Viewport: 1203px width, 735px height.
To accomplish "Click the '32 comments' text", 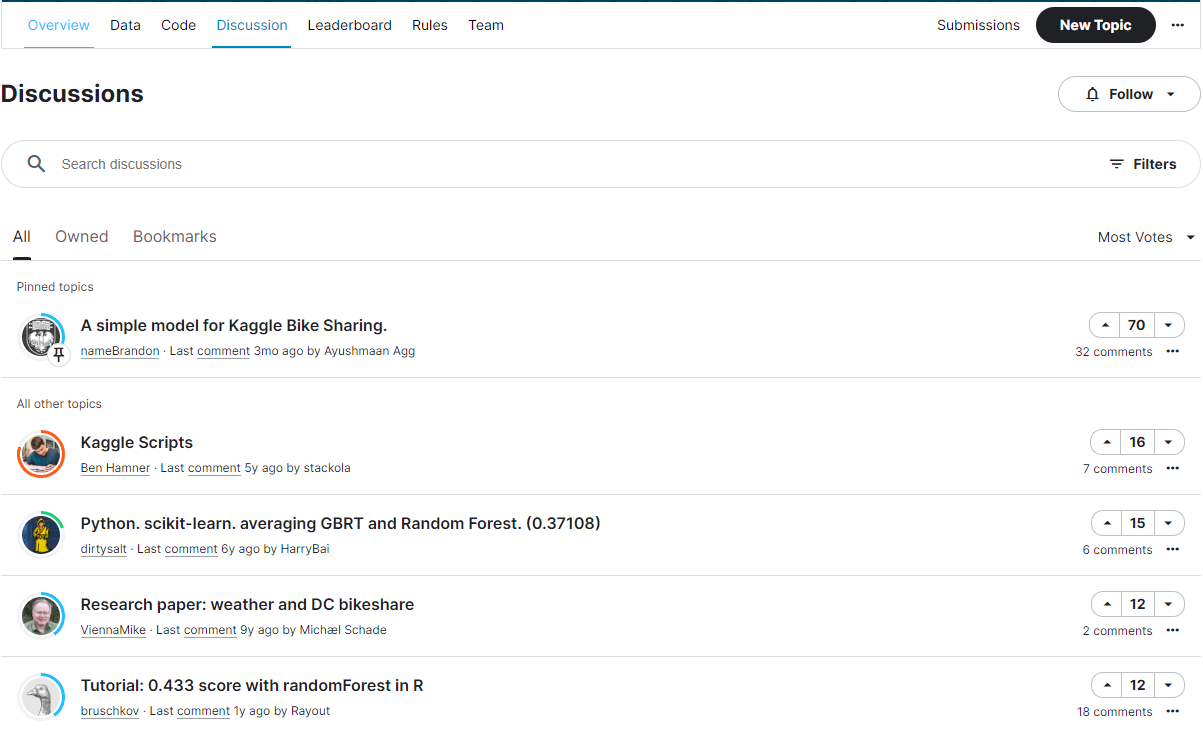I will coord(1114,352).
